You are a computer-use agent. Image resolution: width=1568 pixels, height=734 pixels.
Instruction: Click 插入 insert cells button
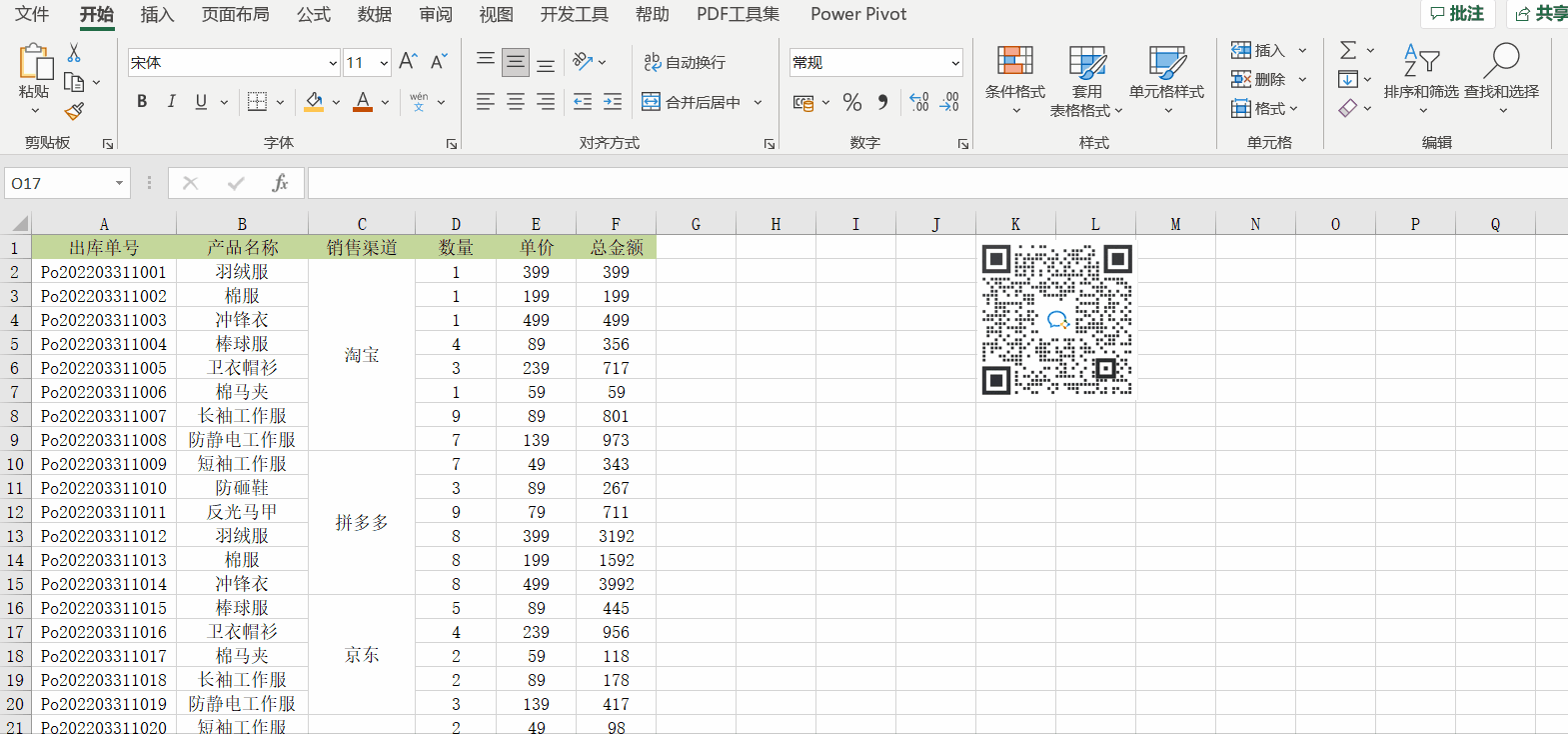[x=1258, y=50]
